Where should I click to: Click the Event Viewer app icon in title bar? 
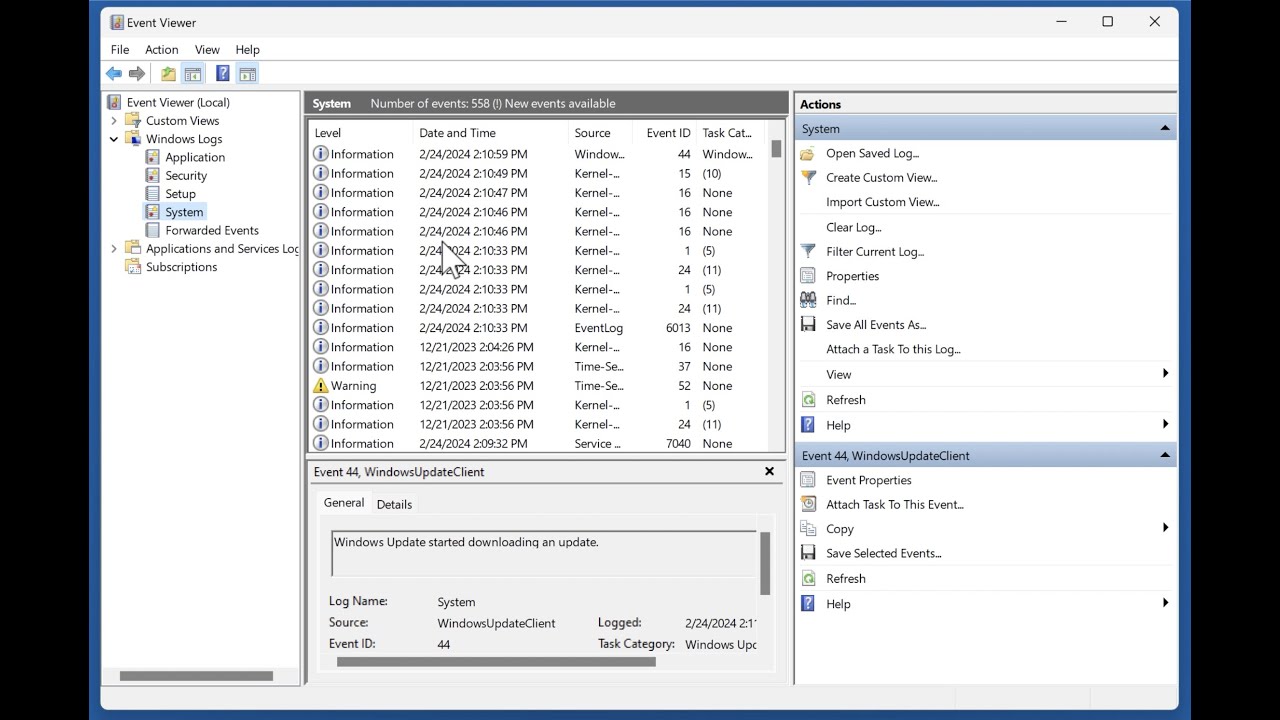tap(118, 22)
